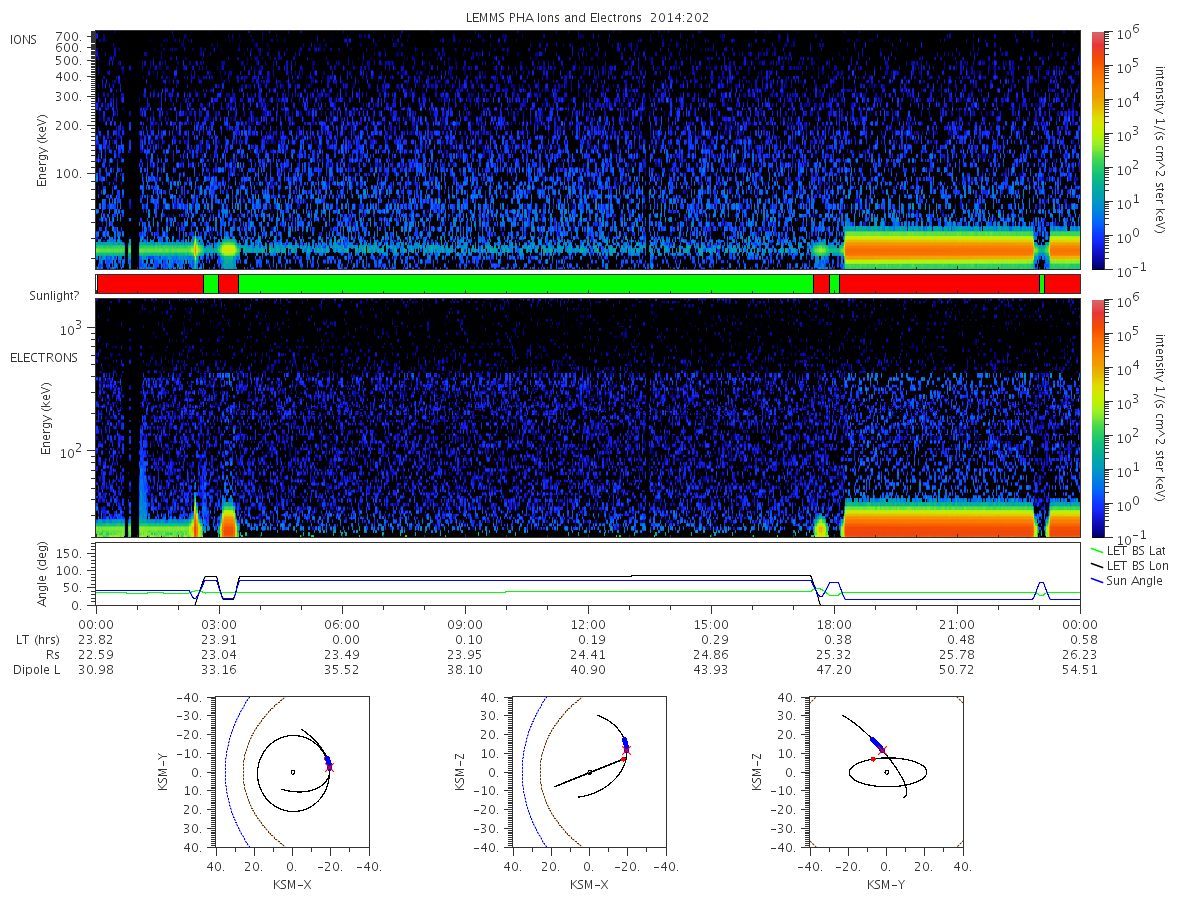Click the Dipole L row label
The height and width of the screenshot is (900, 1200).
pos(36,669)
